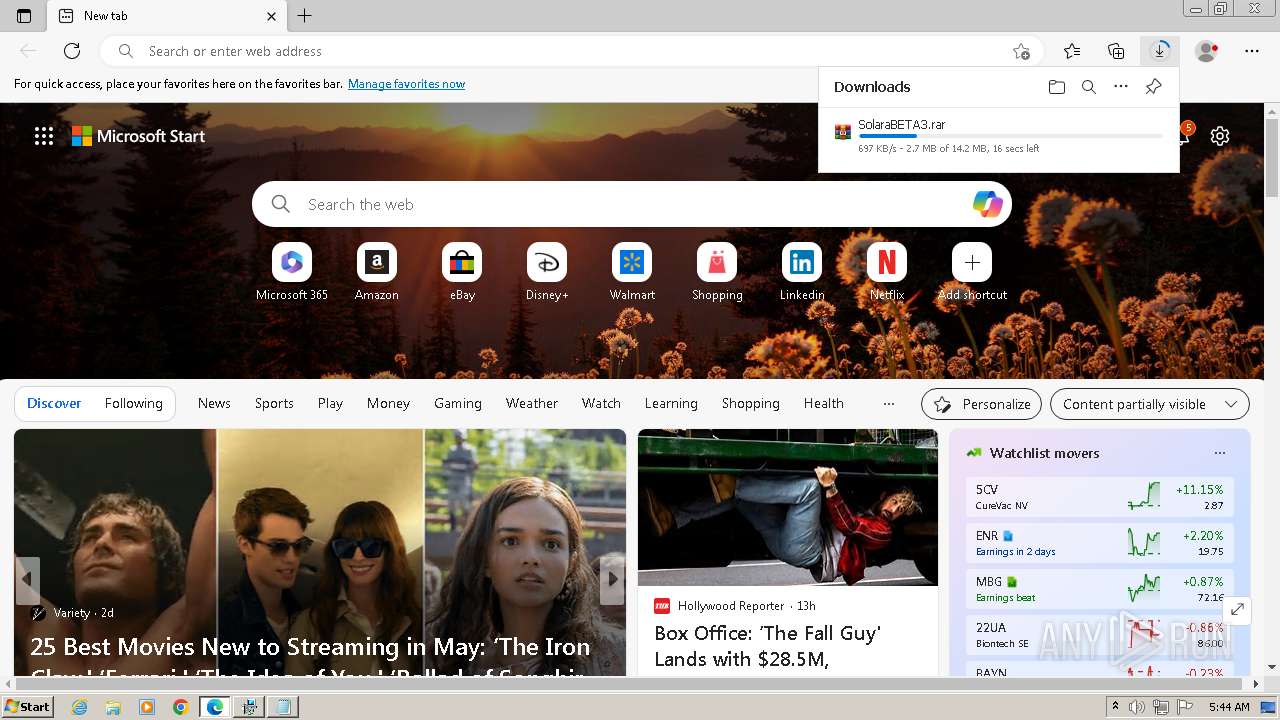Open Internet Explorer from the taskbar

point(79,707)
